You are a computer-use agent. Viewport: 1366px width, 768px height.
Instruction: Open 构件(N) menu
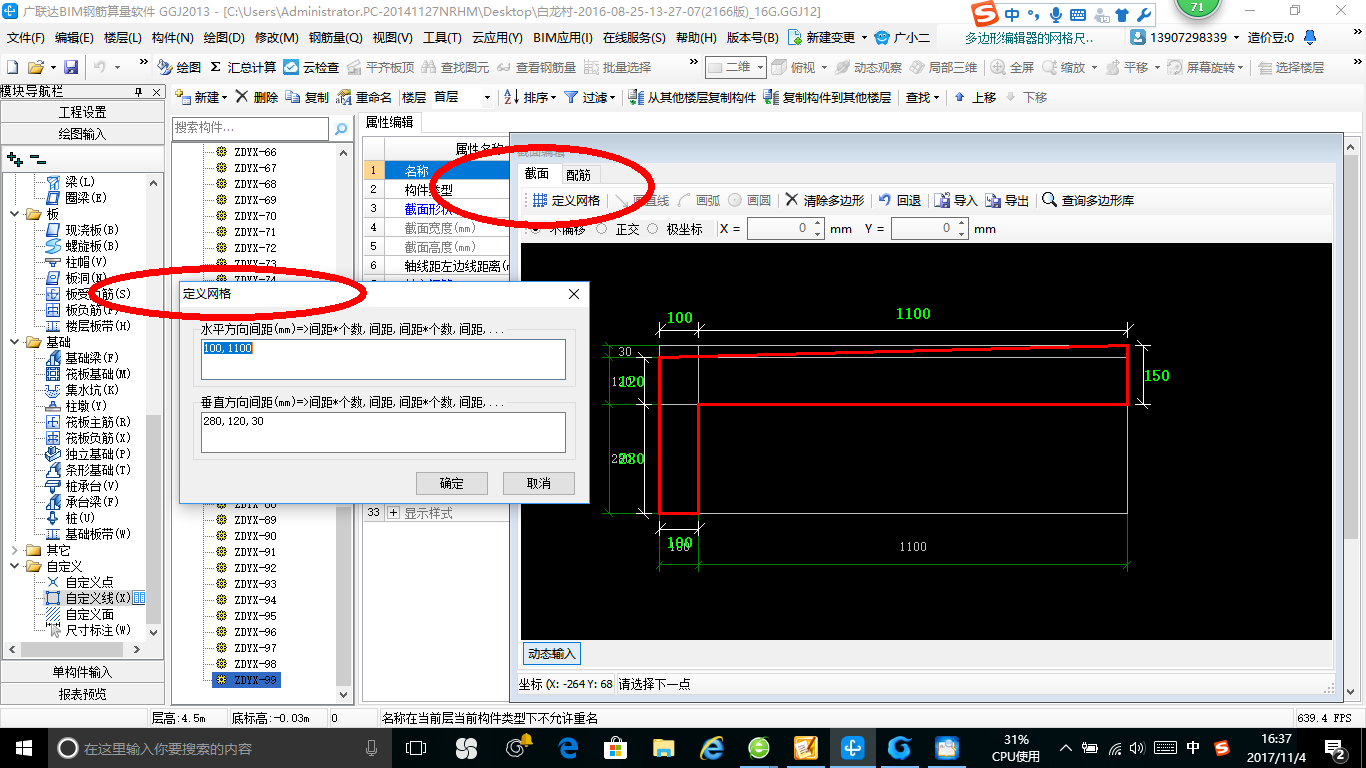(172, 37)
